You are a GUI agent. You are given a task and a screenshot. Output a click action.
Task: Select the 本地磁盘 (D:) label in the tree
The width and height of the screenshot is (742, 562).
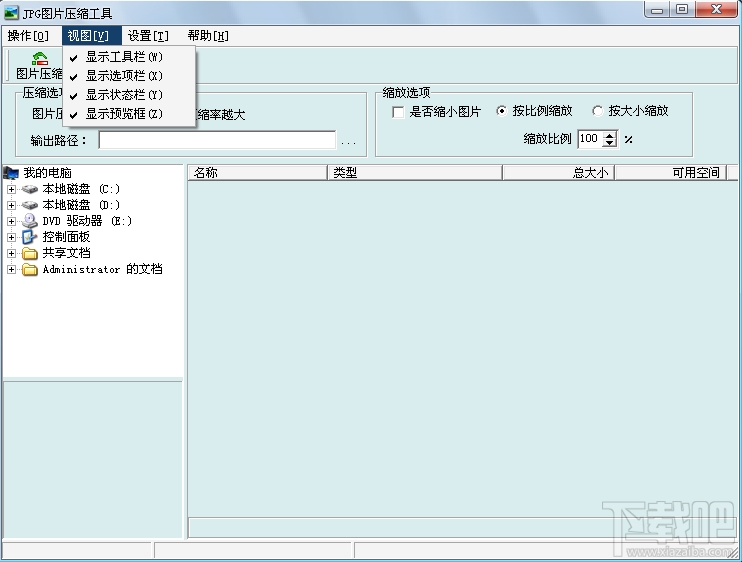[x=81, y=205]
